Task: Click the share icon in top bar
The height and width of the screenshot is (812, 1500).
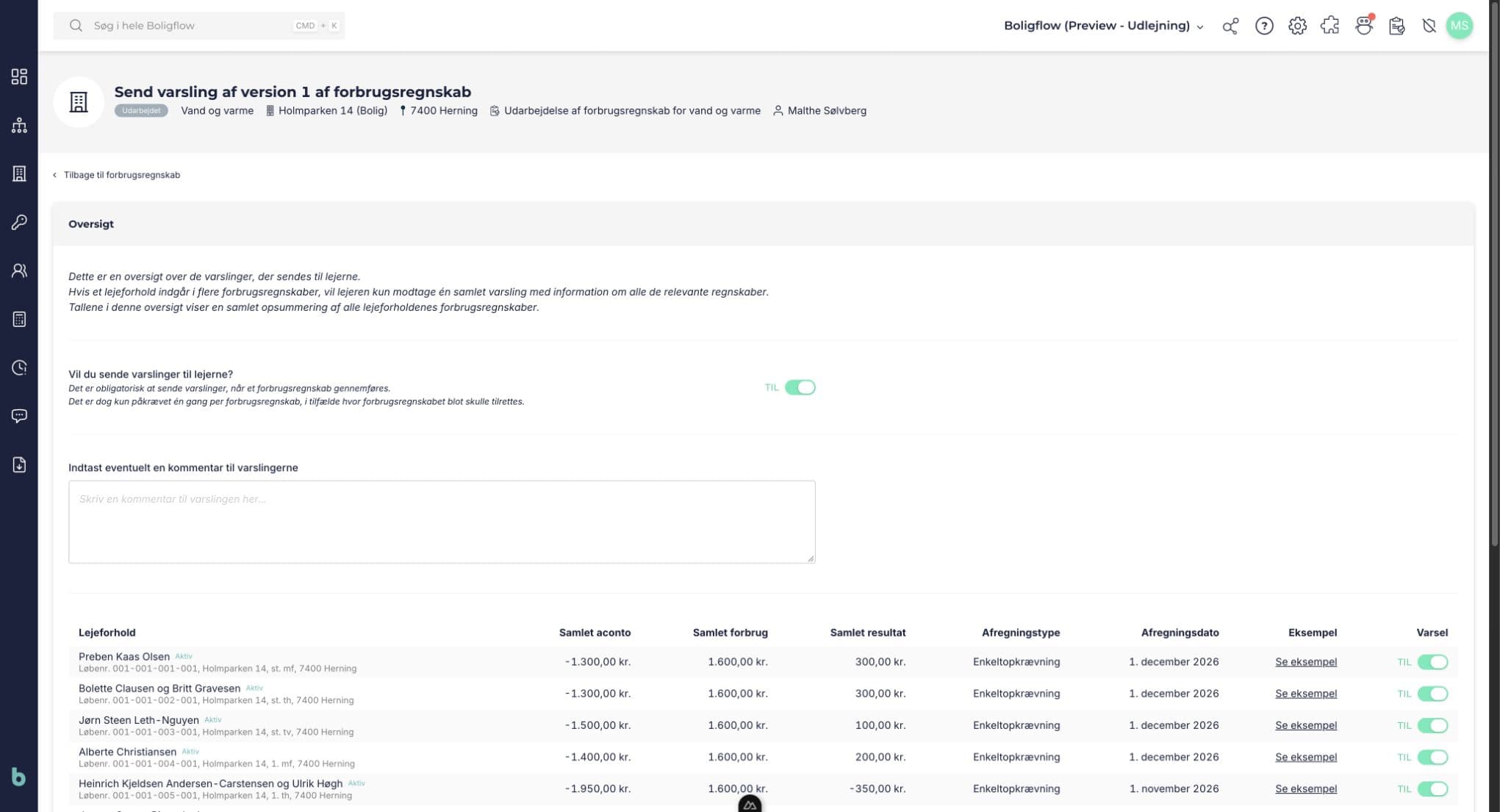Action: pyautogui.click(x=1230, y=26)
